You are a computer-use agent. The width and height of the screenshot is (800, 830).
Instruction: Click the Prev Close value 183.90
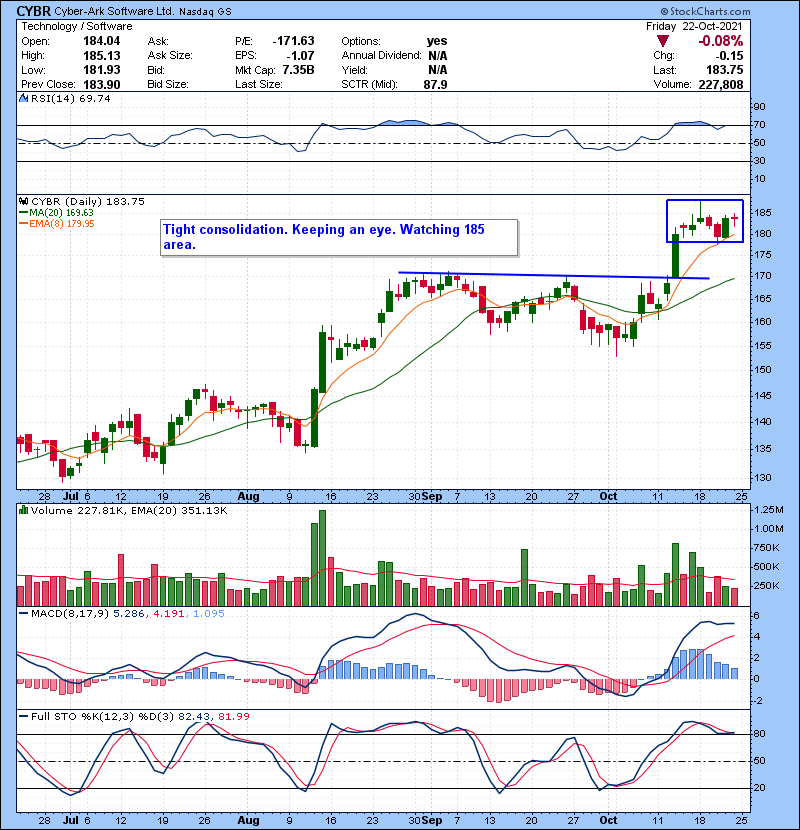point(102,85)
